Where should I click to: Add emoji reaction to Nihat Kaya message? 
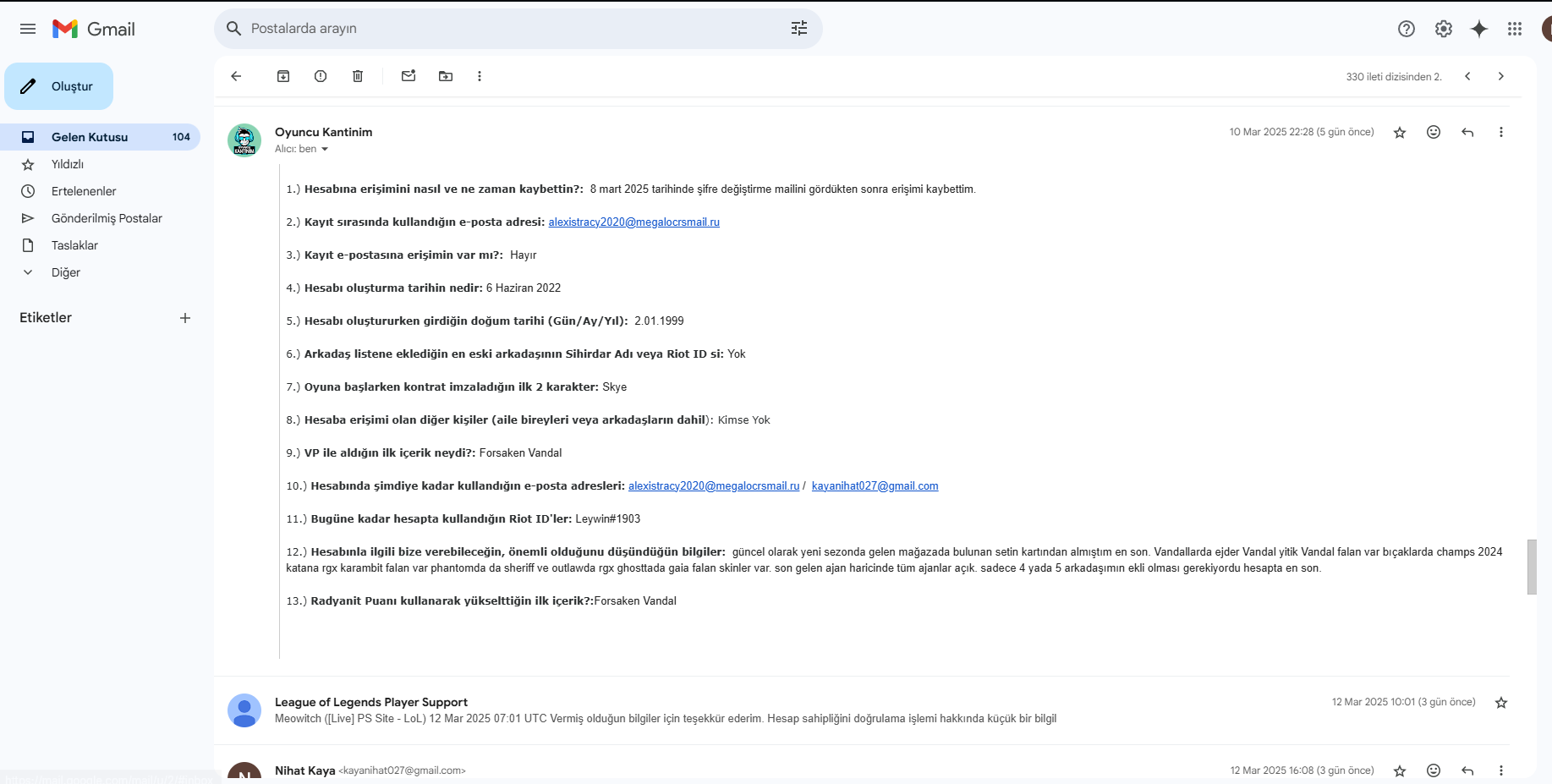(1434, 770)
